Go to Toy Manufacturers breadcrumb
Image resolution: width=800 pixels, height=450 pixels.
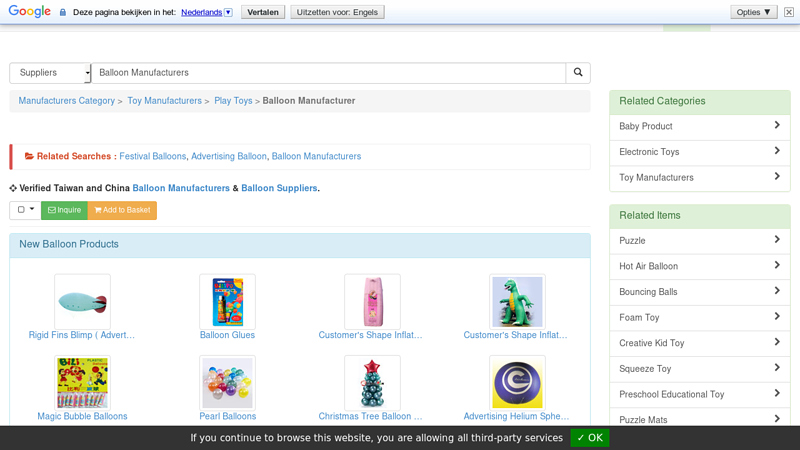tap(164, 101)
